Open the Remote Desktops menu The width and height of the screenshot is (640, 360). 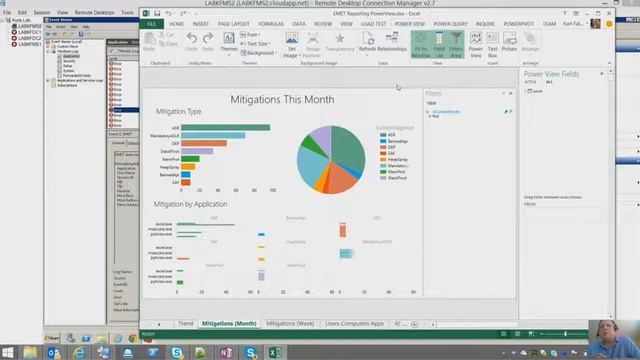pyautogui.click(x=94, y=13)
